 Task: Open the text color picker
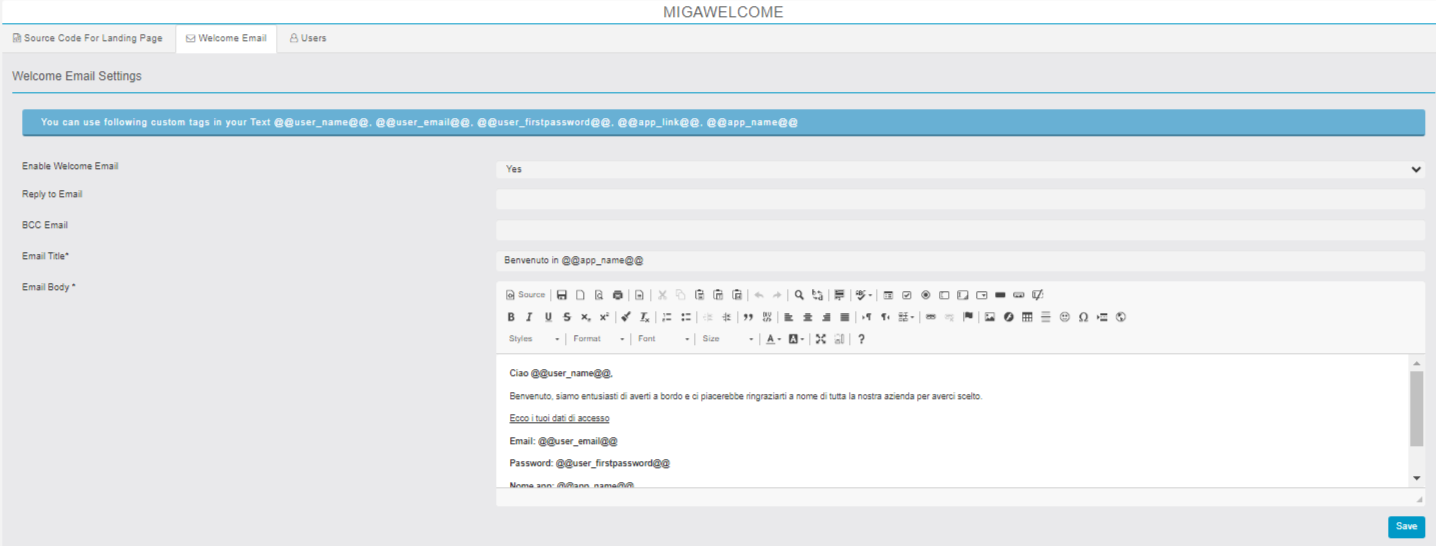(773, 339)
